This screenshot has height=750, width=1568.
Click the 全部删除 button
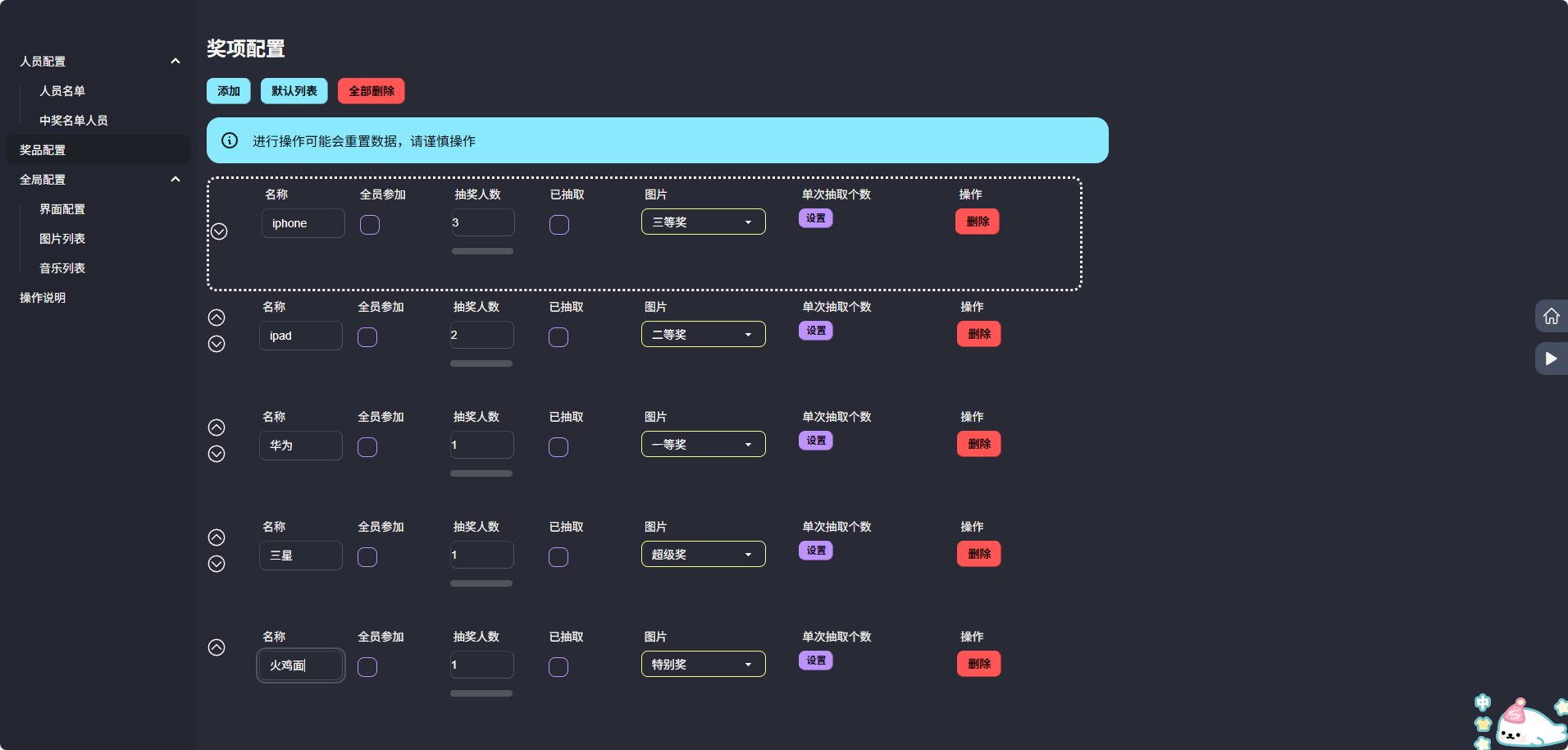click(x=371, y=91)
